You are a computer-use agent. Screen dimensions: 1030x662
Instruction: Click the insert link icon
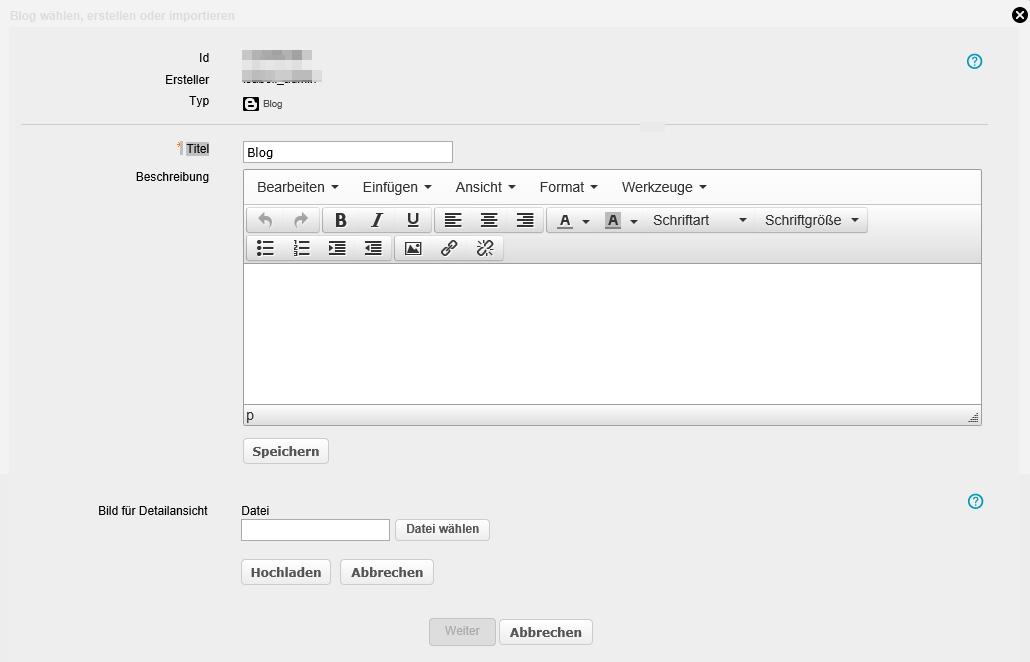(449, 248)
